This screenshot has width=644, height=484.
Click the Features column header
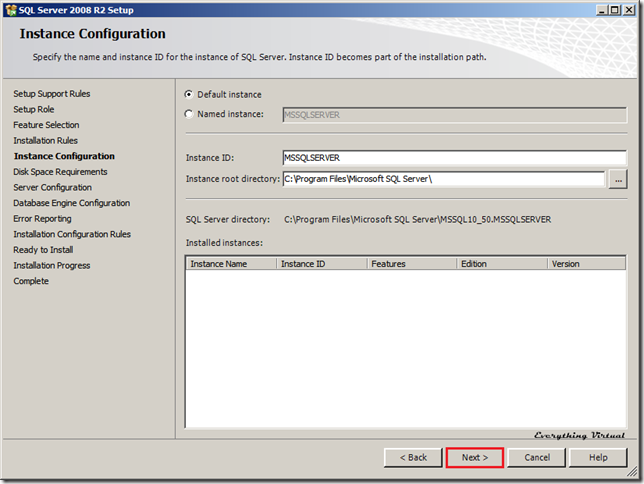click(x=412, y=264)
